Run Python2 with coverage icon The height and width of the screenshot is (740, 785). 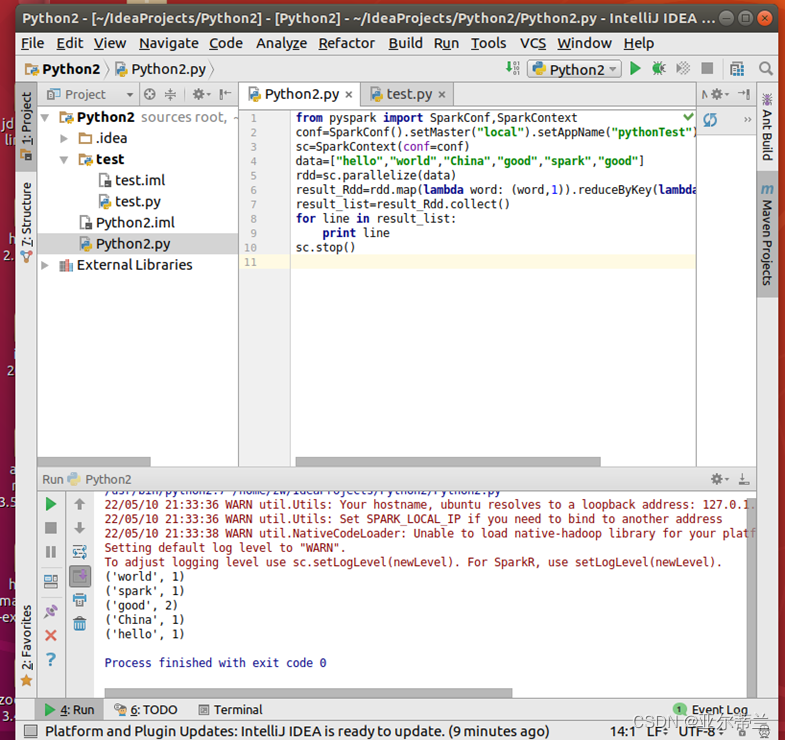683,69
